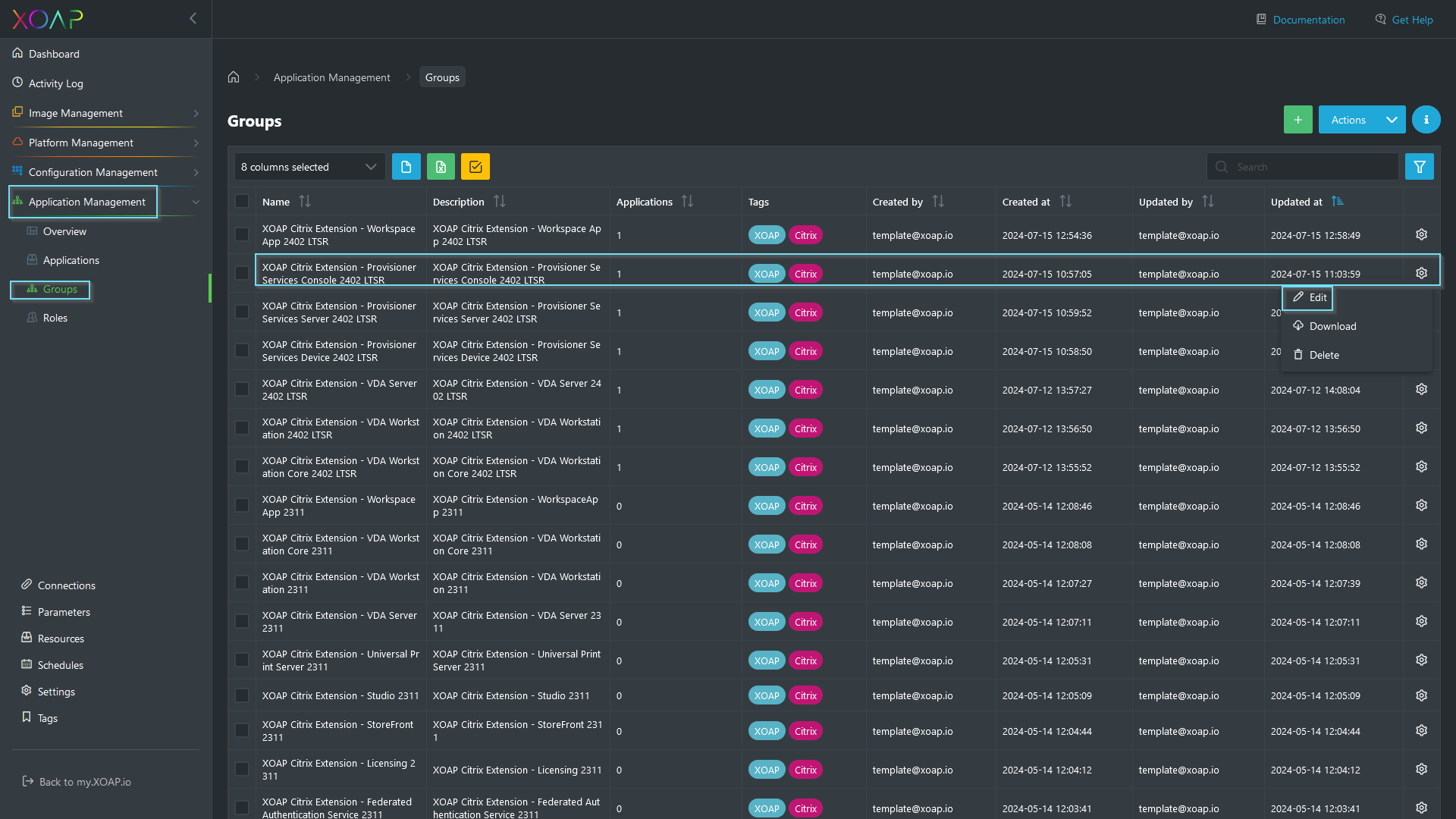Check Provisioner Services Console 2402 LTSR checkbox
Image resolution: width=1456 pixels, height=819 pixels.
point(242,273)
